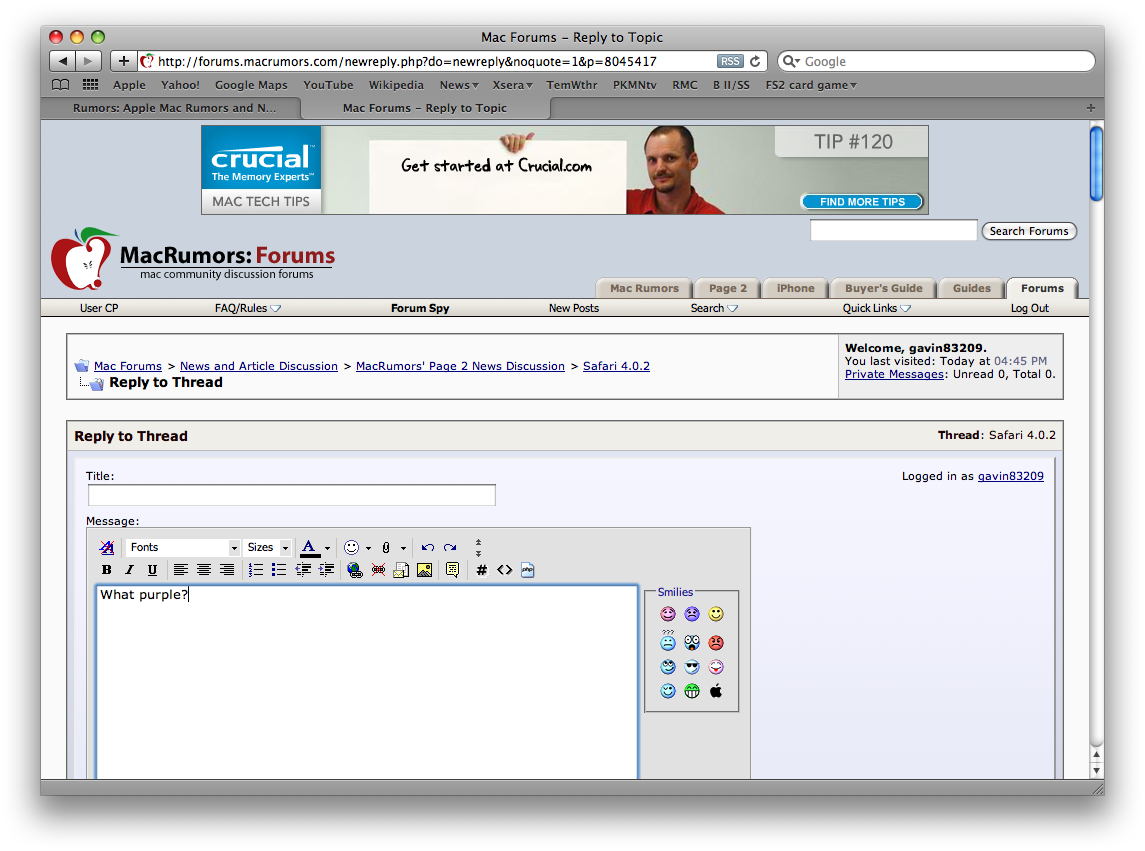The height and width of the screenshot is (851, 1145).
Task: Click FIND MORE TIPS in the ad
Action: click(x=862, y=202)
